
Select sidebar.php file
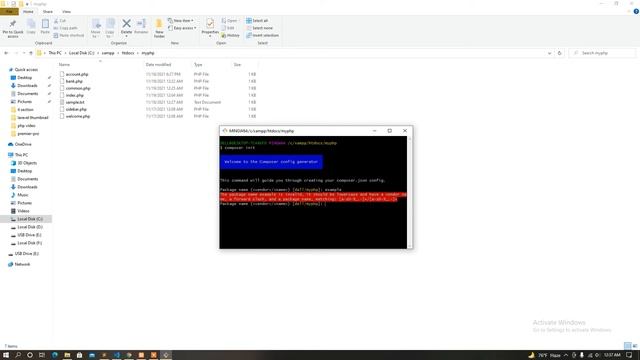76,109
